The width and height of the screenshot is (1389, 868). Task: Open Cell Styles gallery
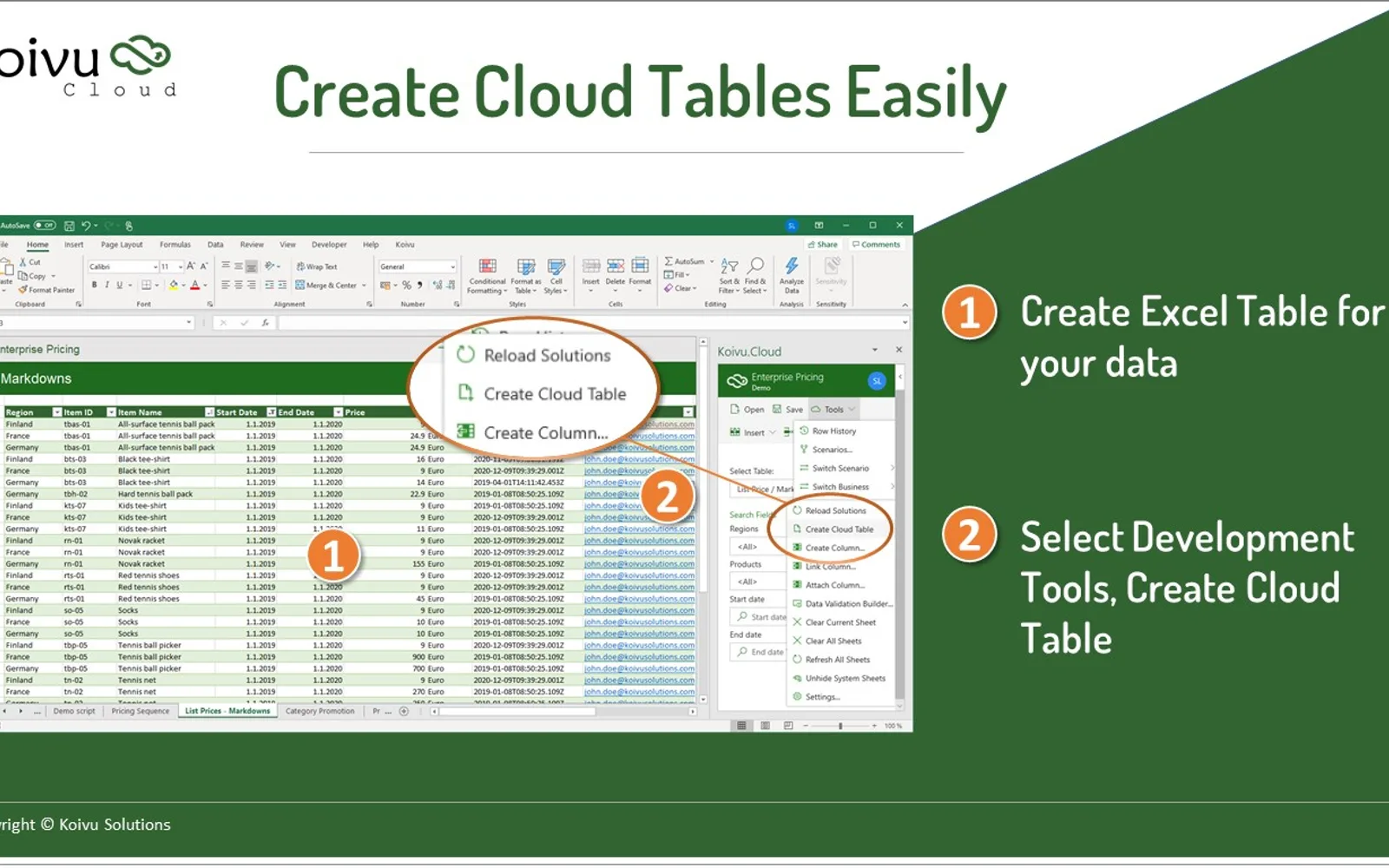[556, 276]
